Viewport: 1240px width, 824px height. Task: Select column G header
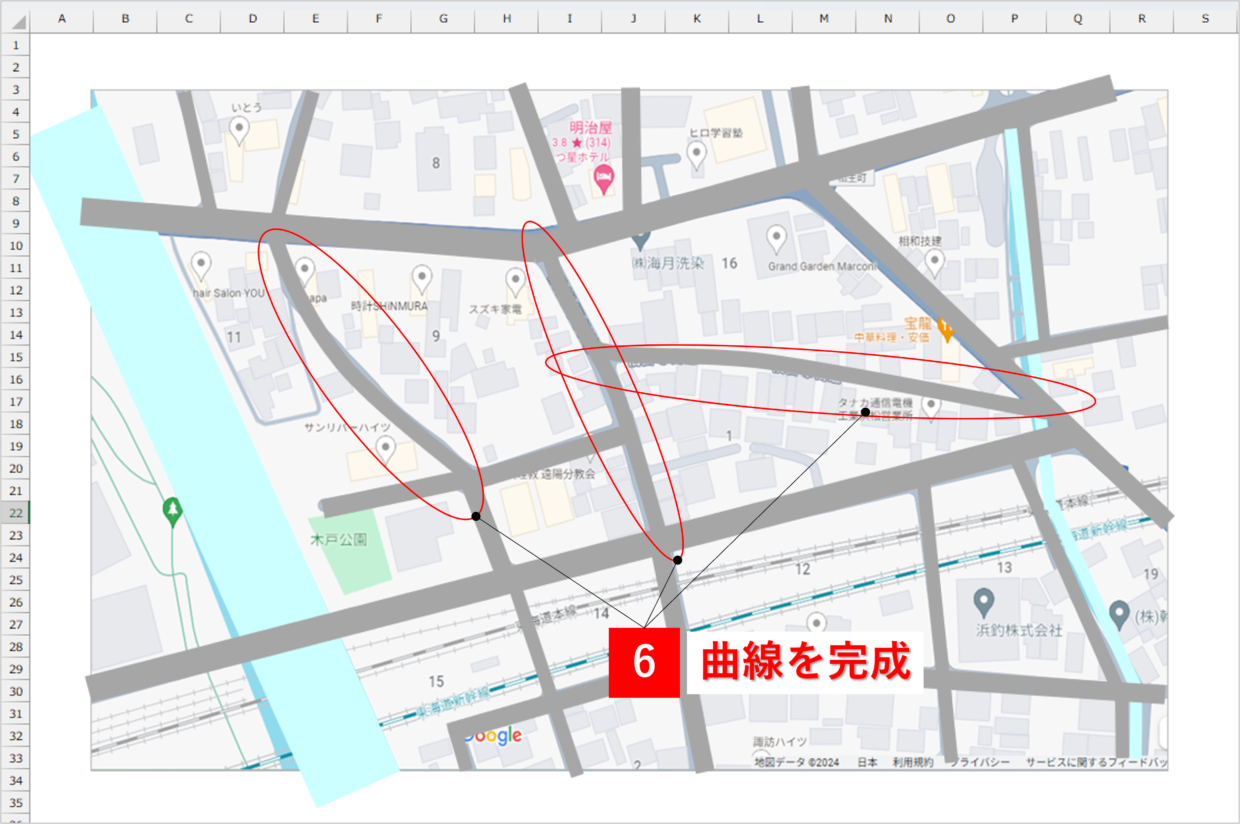pos(443,17)
